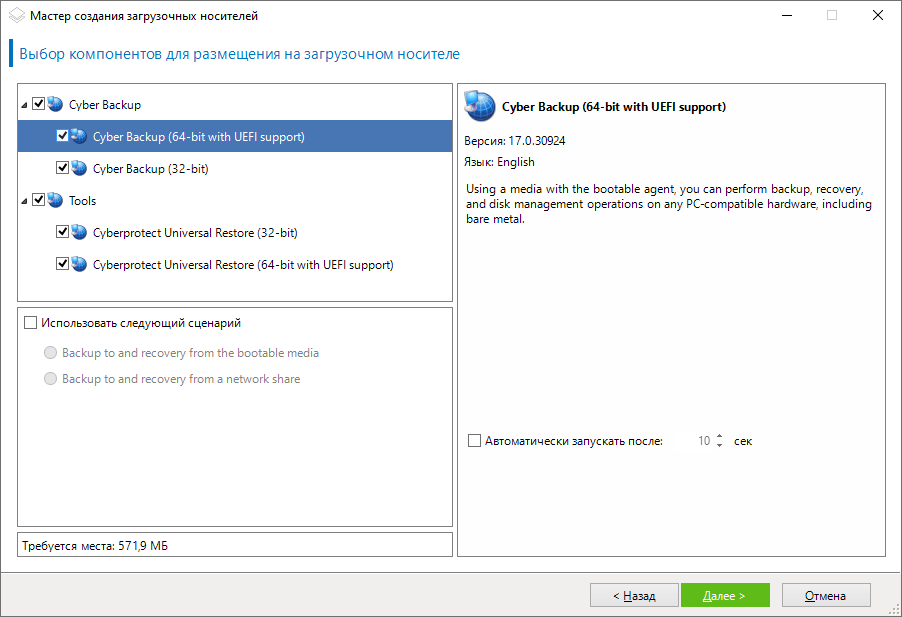Select the Tools tree item label
The image size is (902, 617).
tap(83, 201)
